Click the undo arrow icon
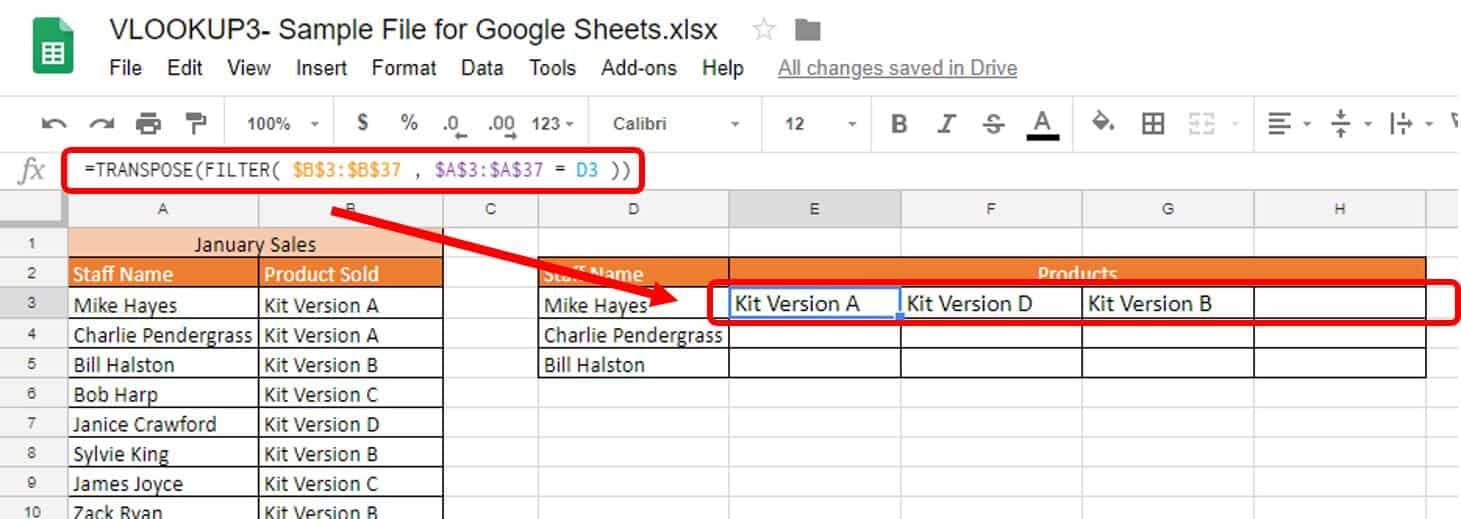Image resolution: width=1461 pixels, height=519 pixels. pos(54,124)
